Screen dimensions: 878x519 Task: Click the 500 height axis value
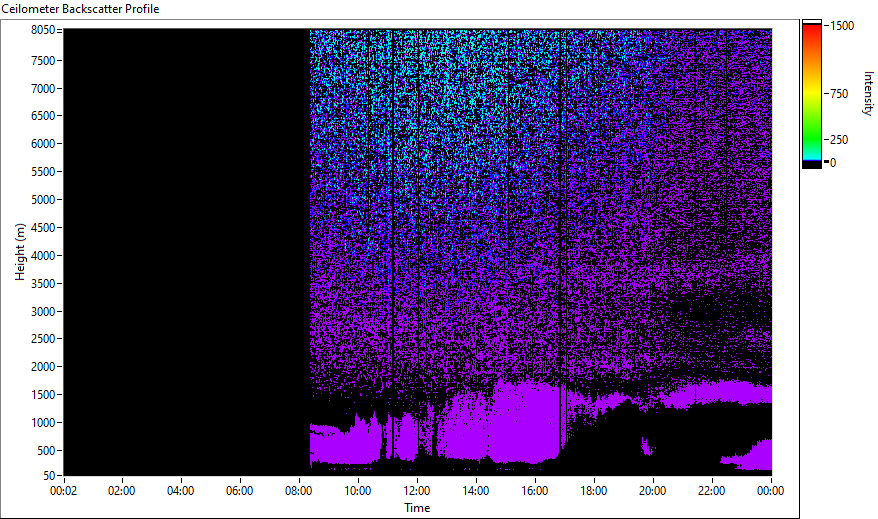coord(46,451)
